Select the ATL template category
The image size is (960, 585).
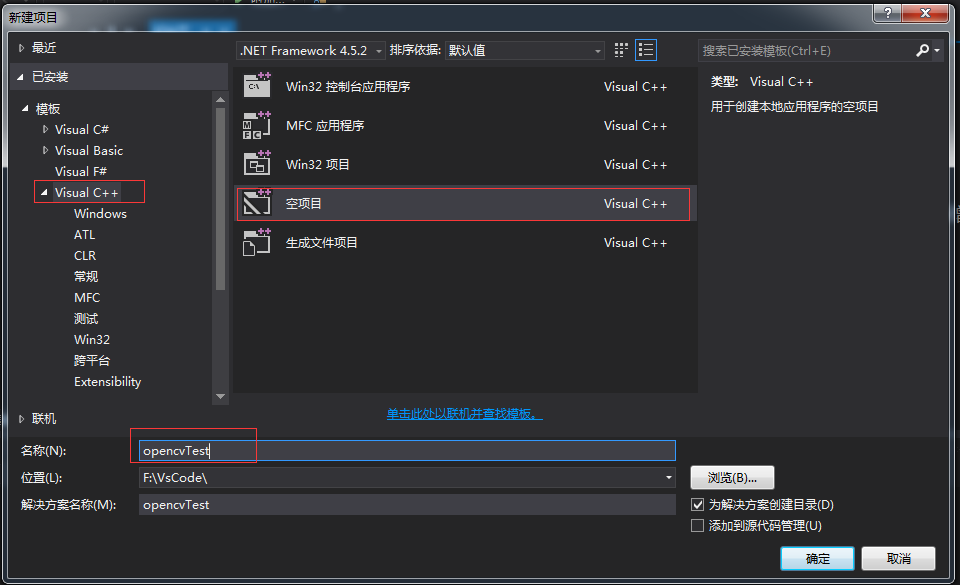click(84, 234)
